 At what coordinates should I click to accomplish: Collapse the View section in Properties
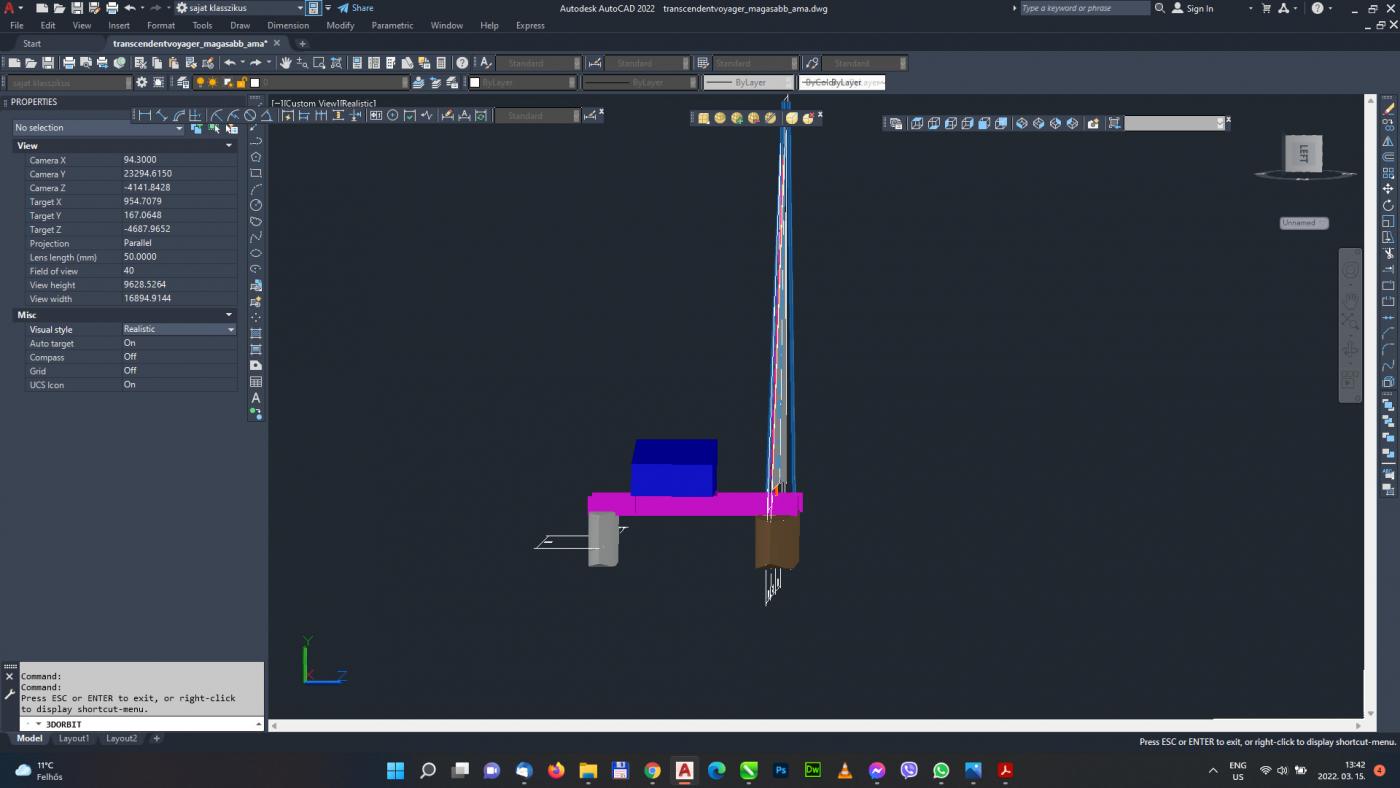(x=228, y=146)
